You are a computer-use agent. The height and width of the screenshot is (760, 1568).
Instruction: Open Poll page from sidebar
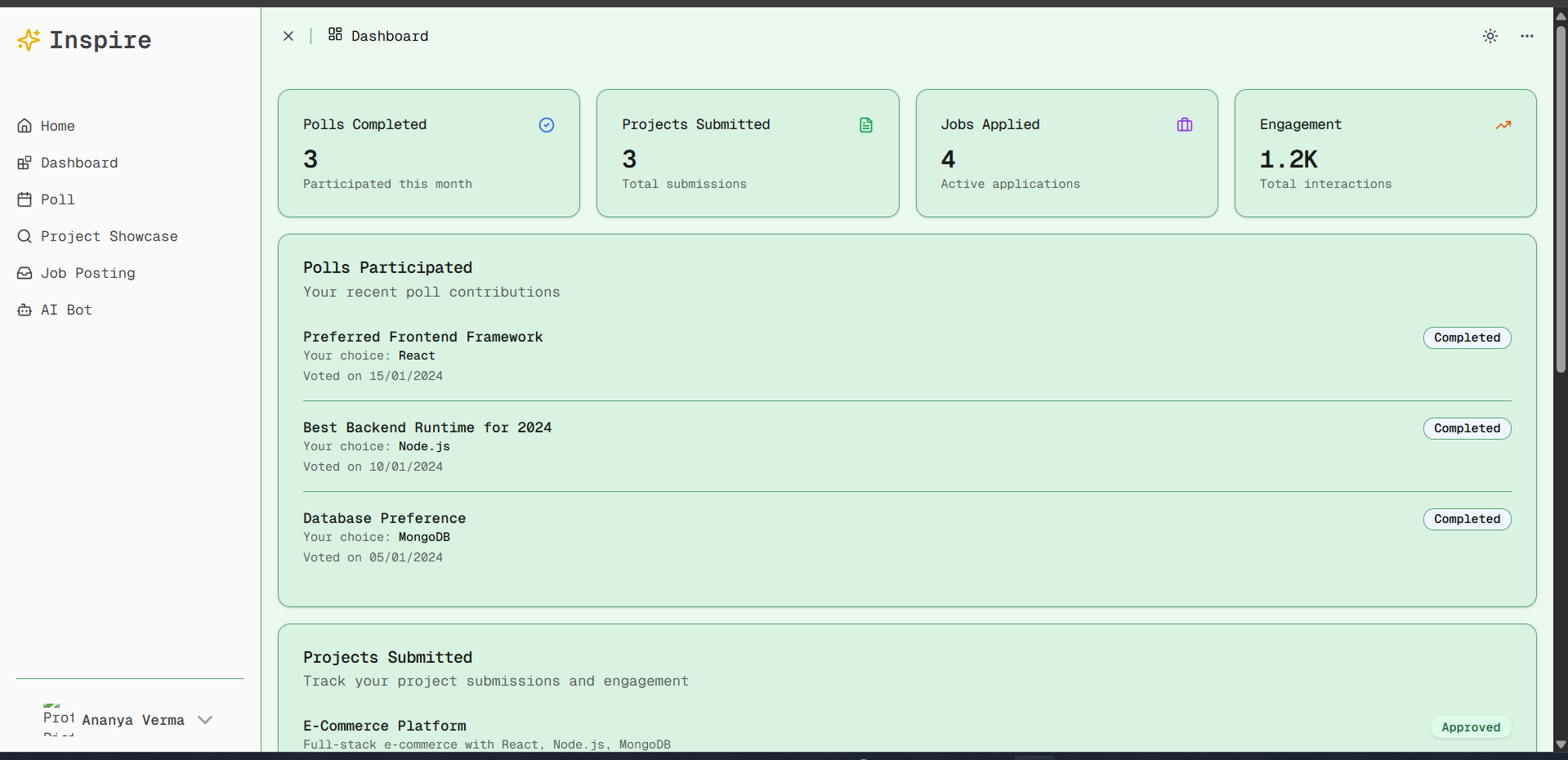click(57, 199)
